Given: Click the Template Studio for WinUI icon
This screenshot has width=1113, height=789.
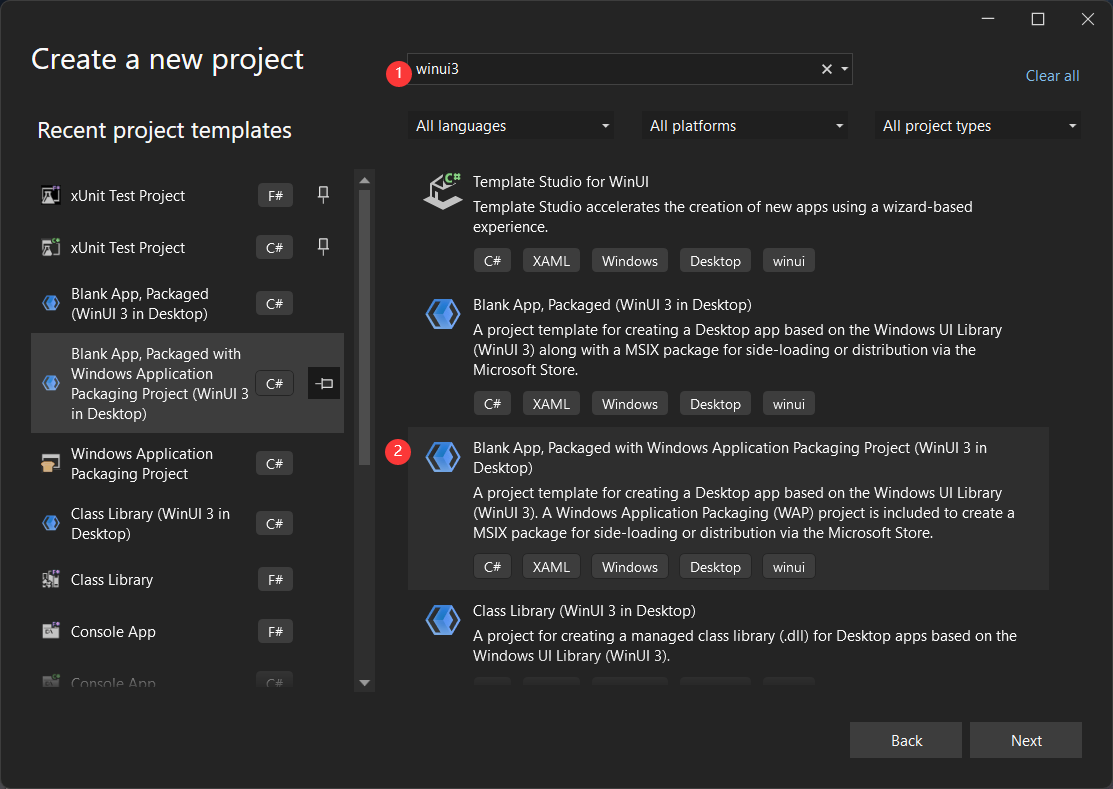Looking at the screenshot, I should pyautogui.click(x=443, y=190).
